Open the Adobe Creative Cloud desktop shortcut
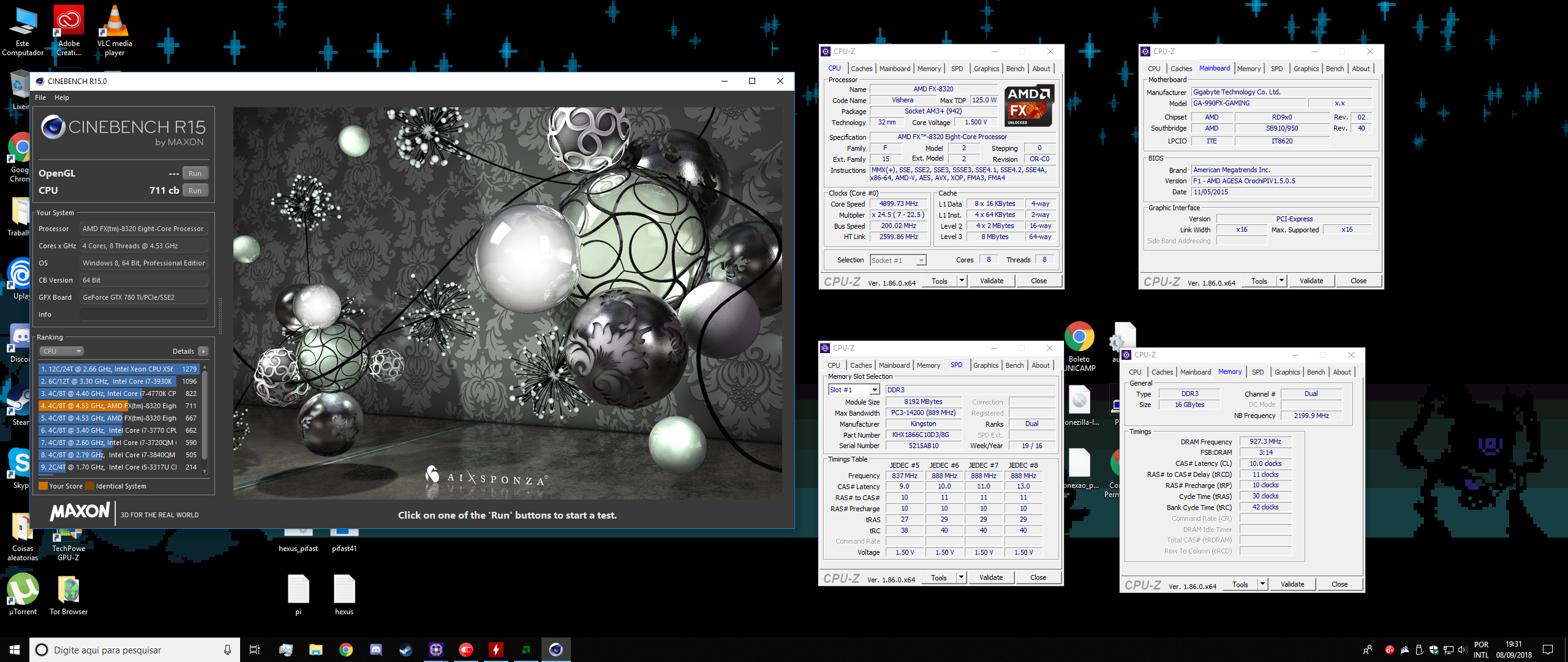 [x=69, y=31]
